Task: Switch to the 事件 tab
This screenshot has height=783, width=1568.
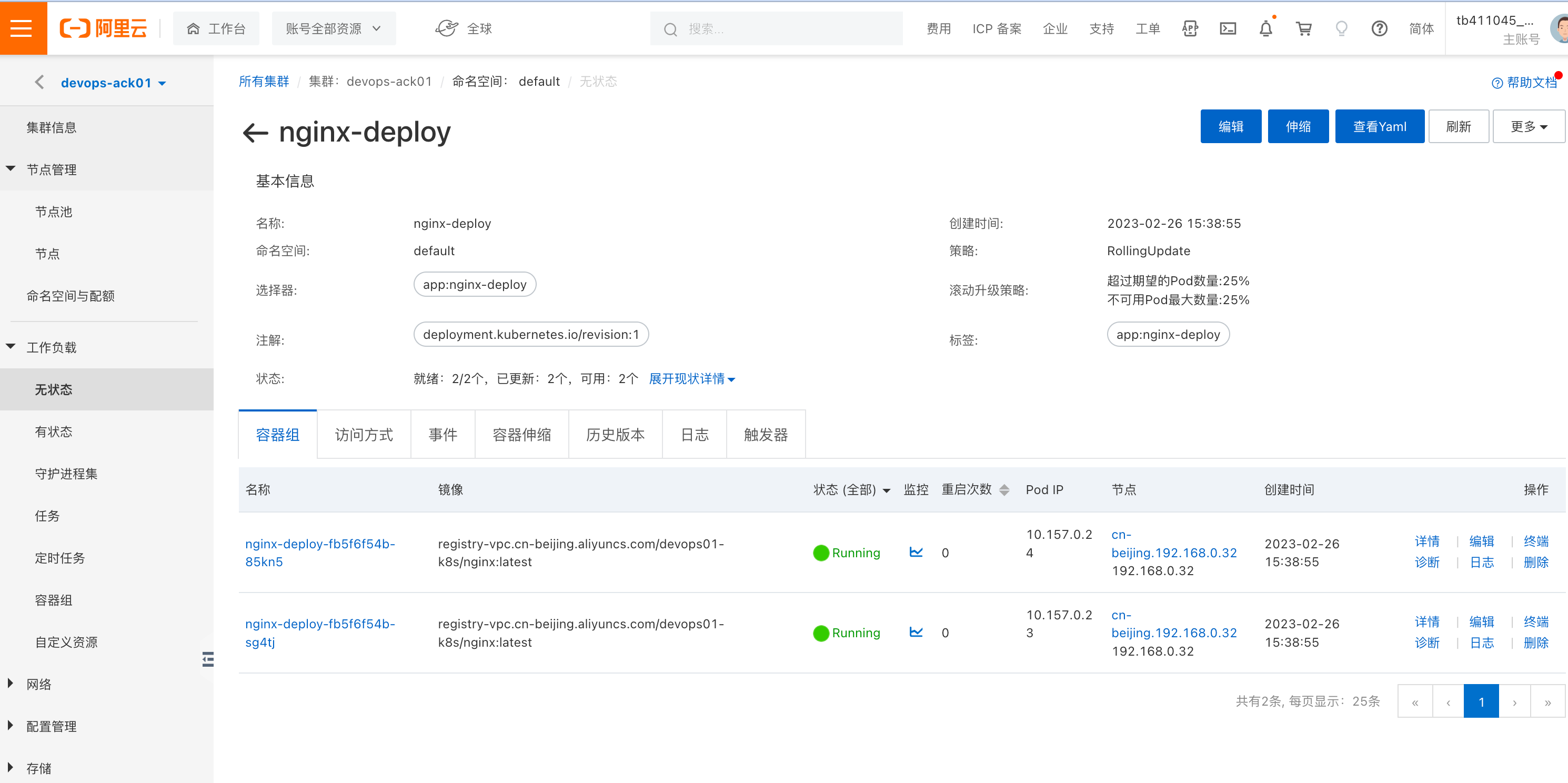Action: click(443, 435)
